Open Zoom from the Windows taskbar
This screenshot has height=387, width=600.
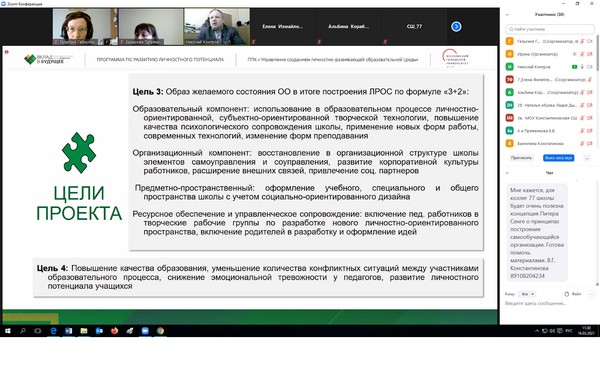(145, 331)
